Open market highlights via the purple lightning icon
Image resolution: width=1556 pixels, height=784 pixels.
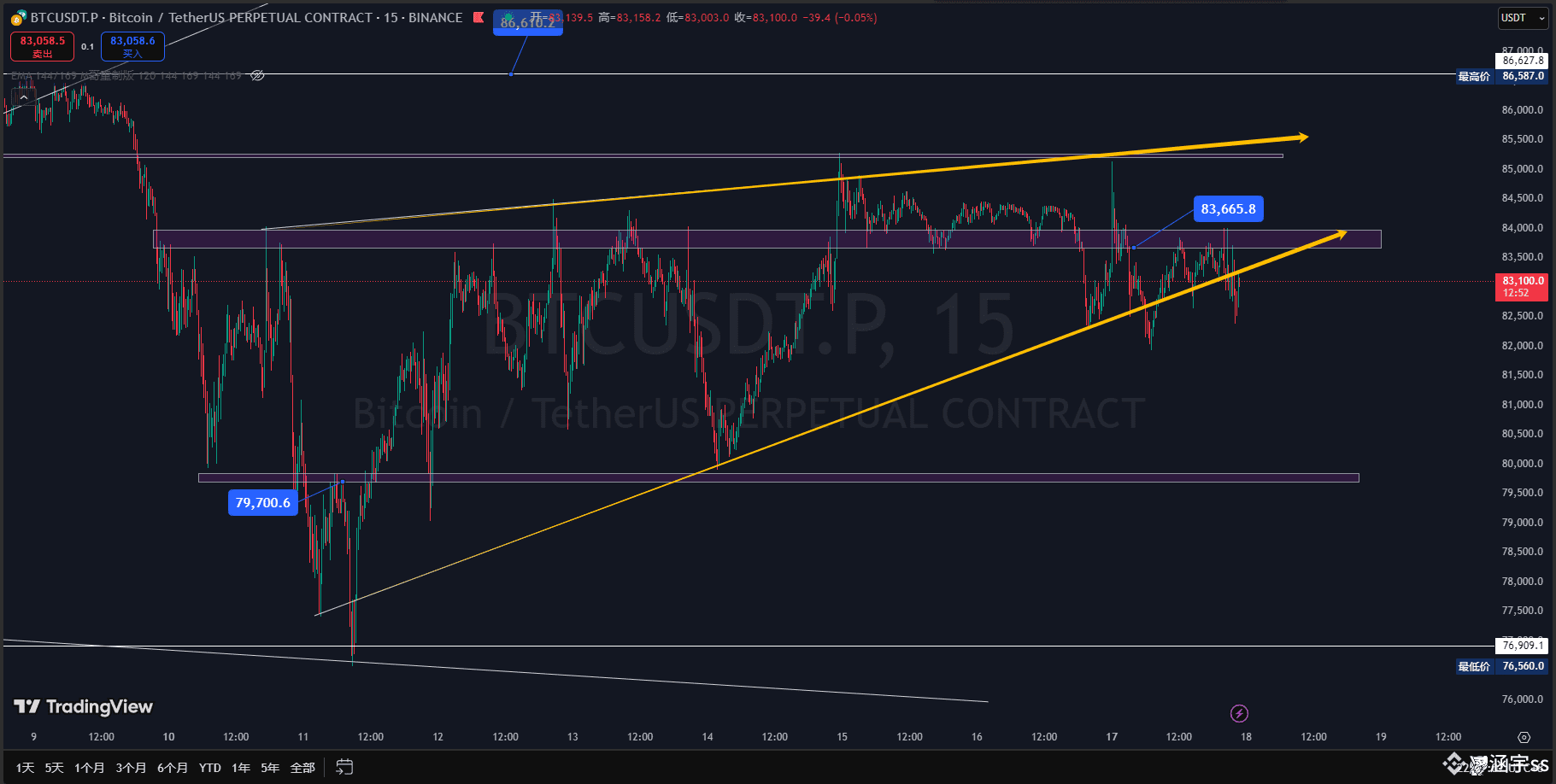tap(1239, 713)
